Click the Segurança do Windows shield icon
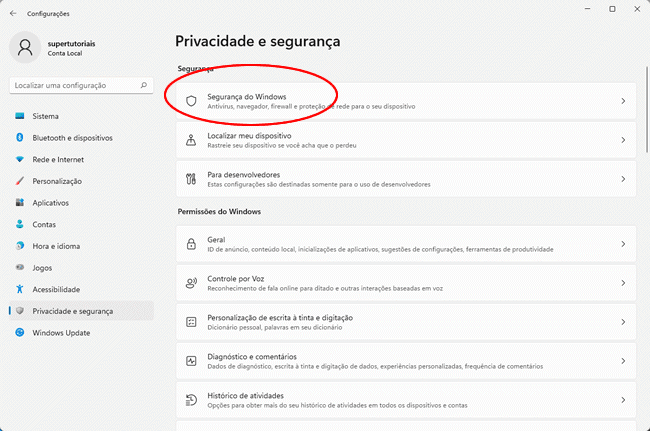This screenshot has height=431, width=650. 191,101
